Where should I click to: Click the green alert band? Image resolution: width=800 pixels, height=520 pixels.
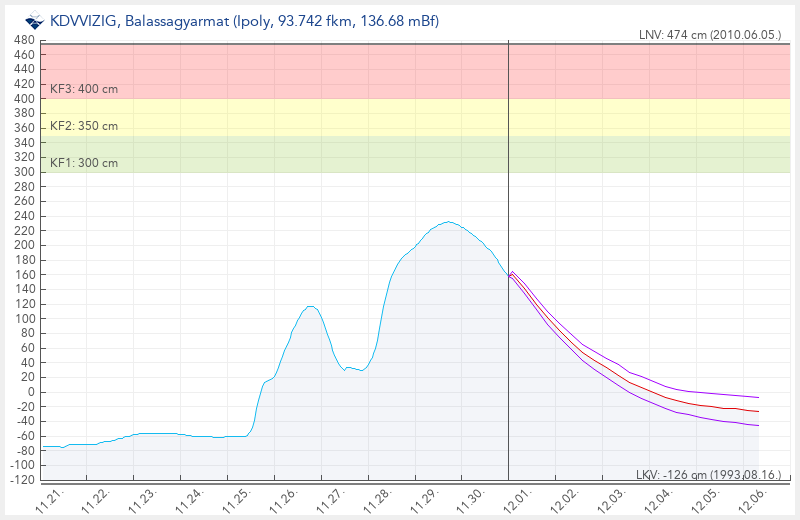point(300,154)
